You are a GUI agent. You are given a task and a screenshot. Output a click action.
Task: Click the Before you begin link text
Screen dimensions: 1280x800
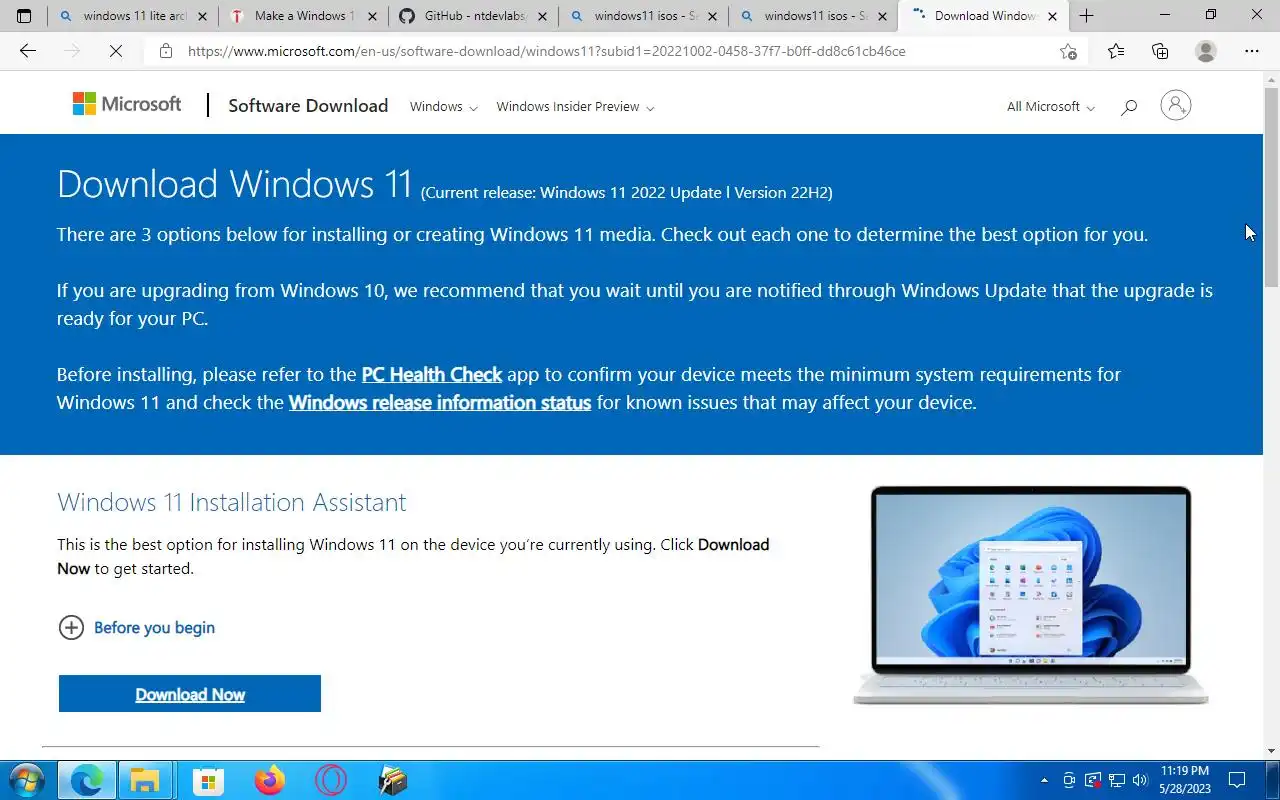pos(154,627)
